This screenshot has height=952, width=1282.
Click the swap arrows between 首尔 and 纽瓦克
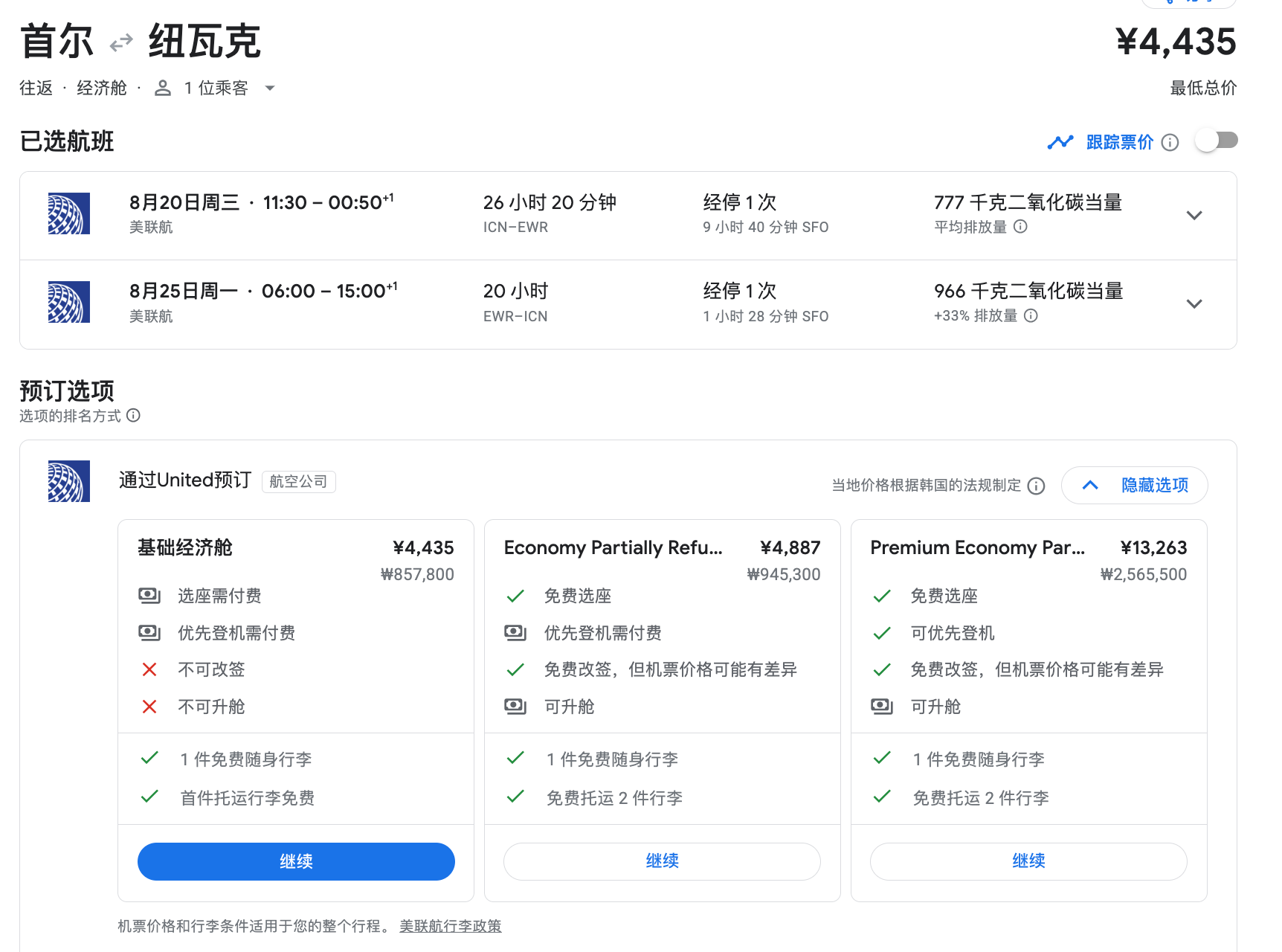pyautogui.click(x=121, y=43)
